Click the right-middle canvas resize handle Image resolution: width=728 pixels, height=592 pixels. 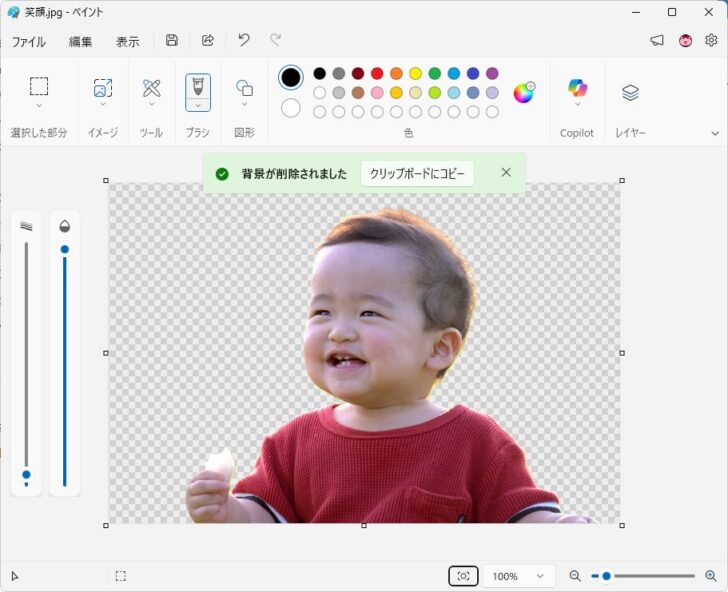tap(622, 353)
